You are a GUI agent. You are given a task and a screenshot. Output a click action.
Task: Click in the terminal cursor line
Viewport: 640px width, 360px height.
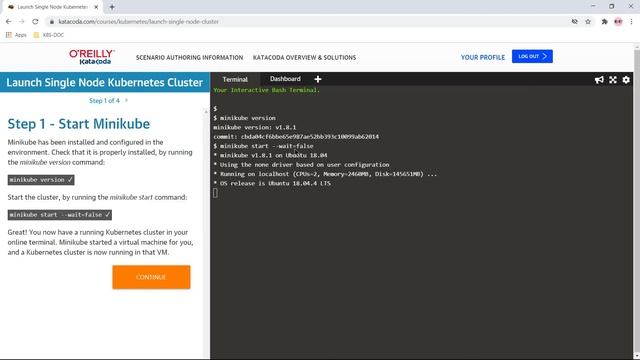pos(215,193)
